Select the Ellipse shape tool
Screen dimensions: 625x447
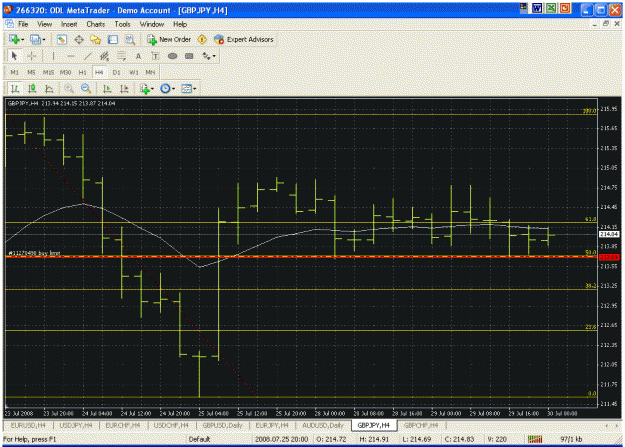[x=172, y=56]
